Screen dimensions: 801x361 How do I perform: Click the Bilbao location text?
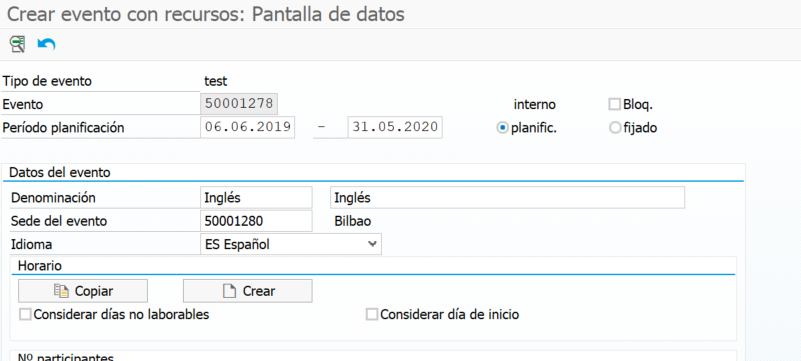pyautogui.click(x=352, y=221)
